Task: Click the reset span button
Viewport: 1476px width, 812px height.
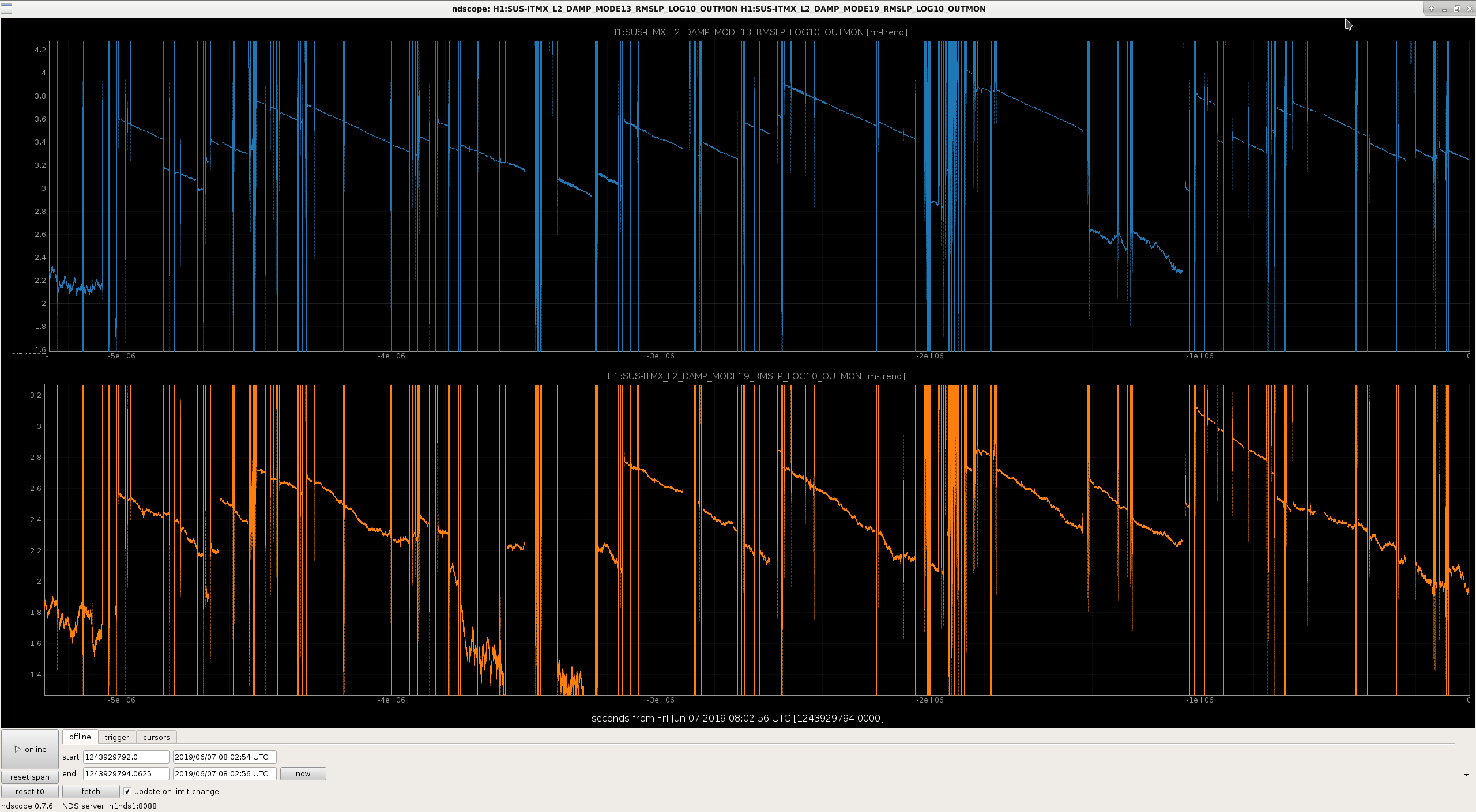Action: click(x=30, y=777)
